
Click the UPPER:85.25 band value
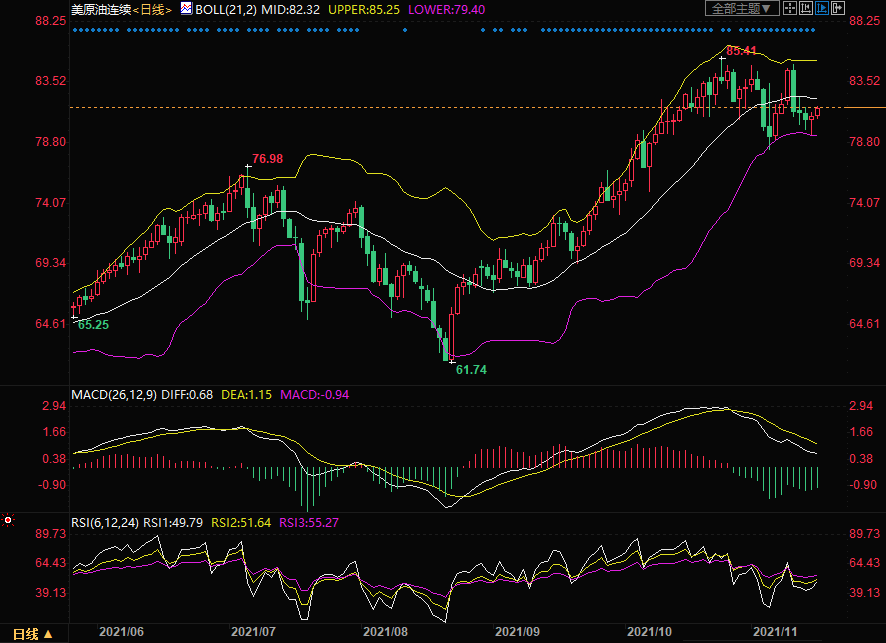tap(364, 9)
